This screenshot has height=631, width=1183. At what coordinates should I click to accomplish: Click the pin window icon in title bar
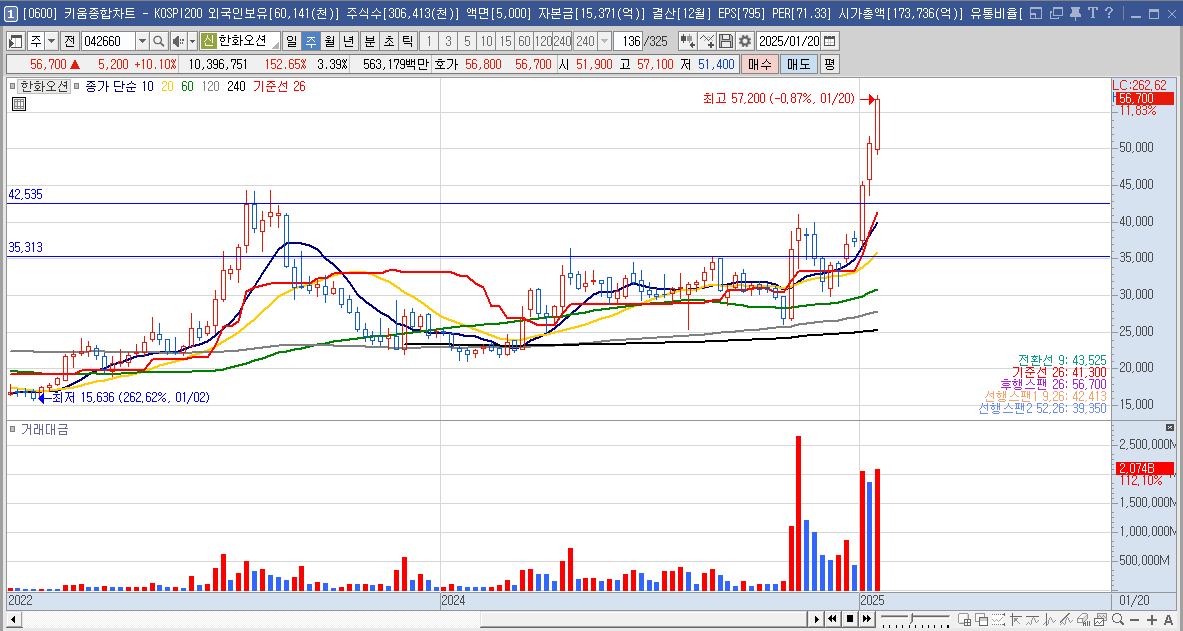pos(1075,13)
